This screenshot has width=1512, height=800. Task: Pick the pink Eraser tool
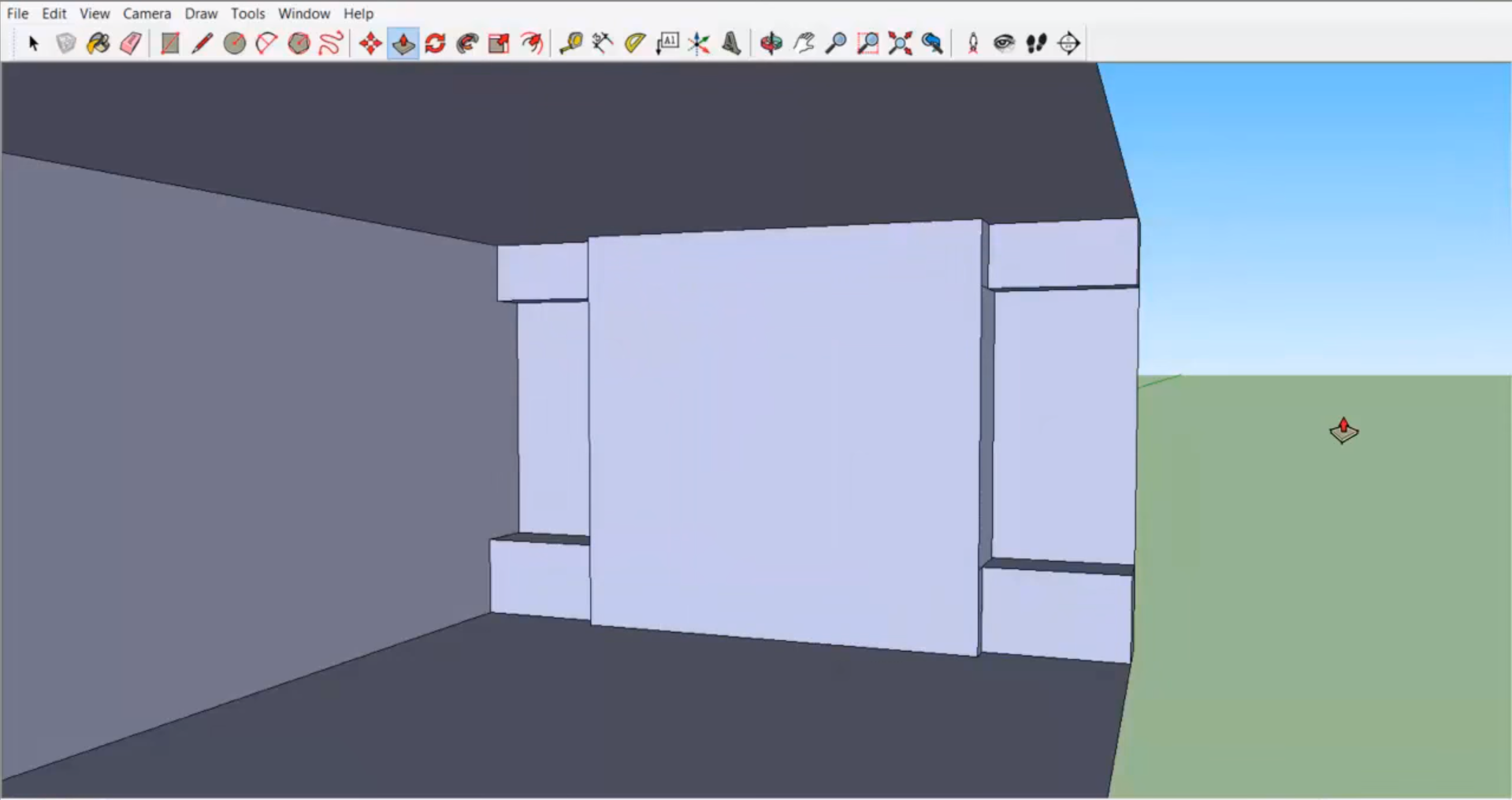click(131, 43)
